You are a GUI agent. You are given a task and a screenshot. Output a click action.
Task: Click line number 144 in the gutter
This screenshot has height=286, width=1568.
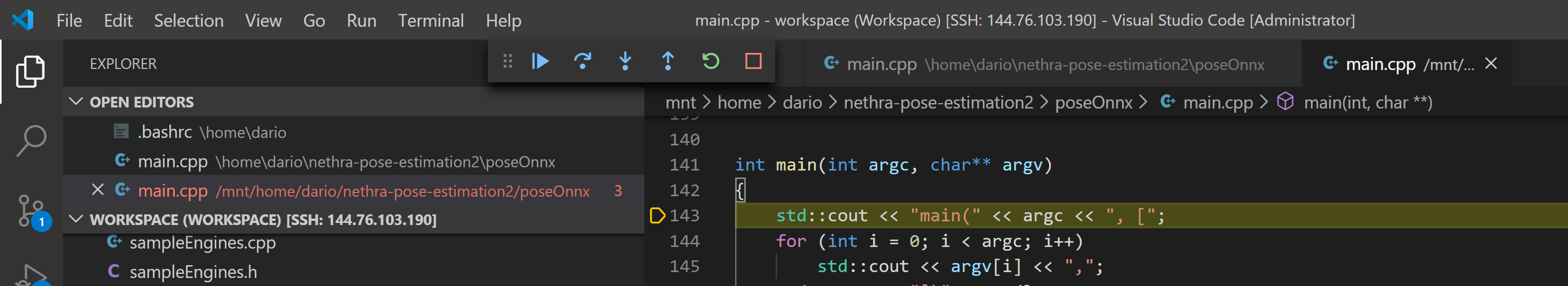[x=685, y=241]
